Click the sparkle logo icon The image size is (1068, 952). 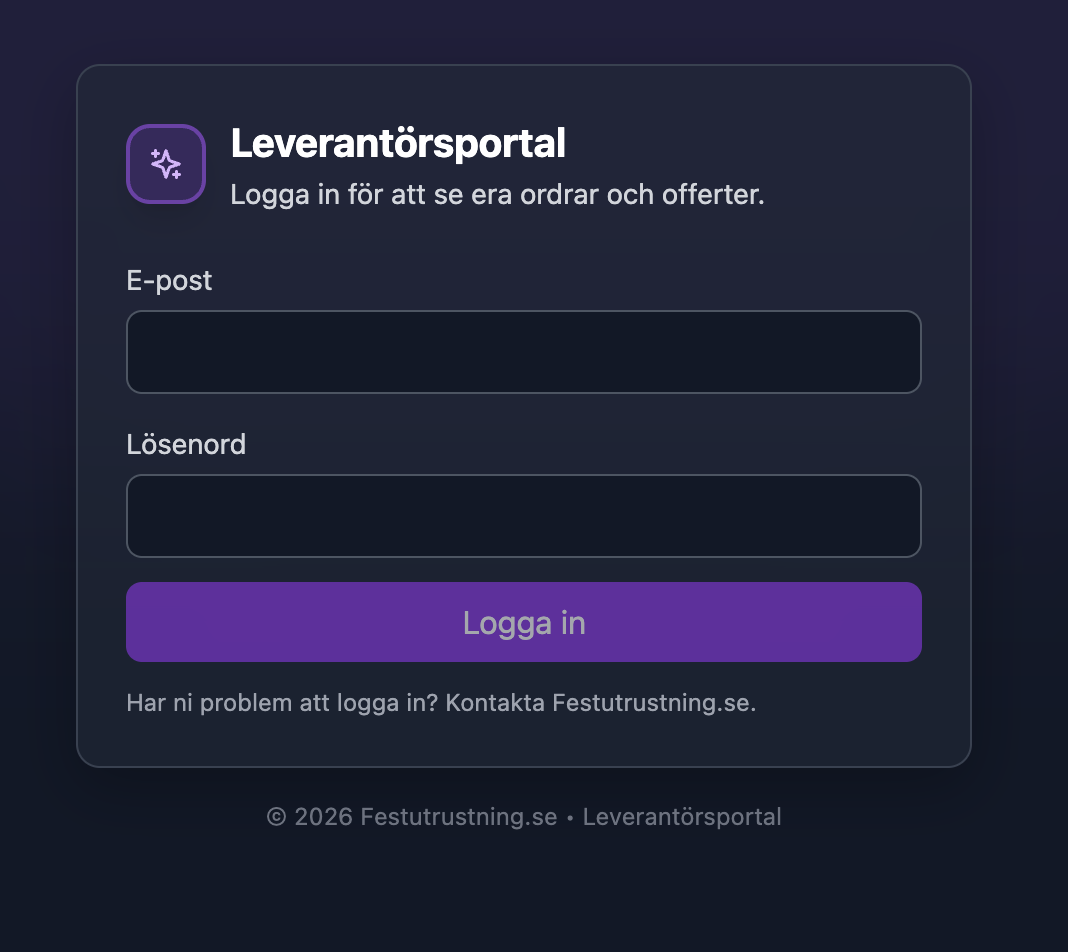click(x=166, y=164)
